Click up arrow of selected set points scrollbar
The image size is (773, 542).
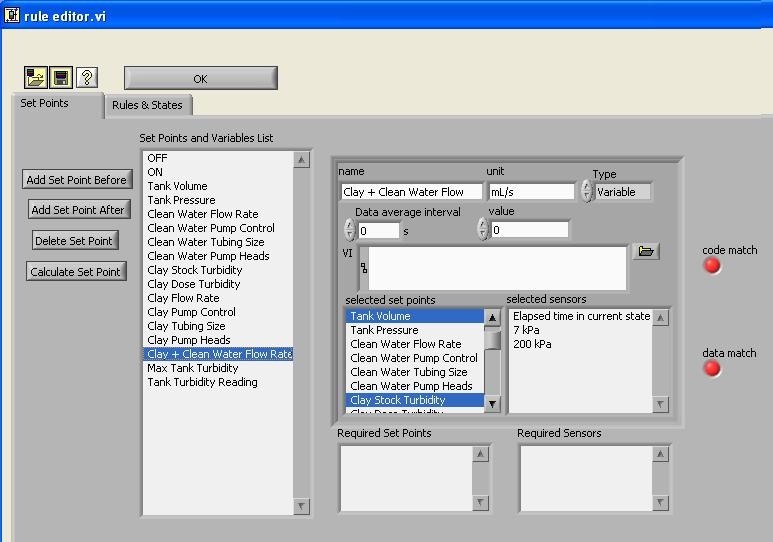click(x=492, y=318)
